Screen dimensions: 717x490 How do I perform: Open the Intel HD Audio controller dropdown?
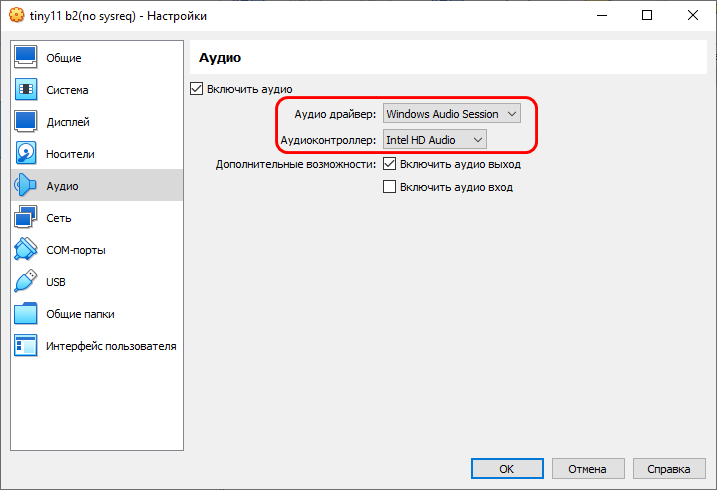(435, 140)
